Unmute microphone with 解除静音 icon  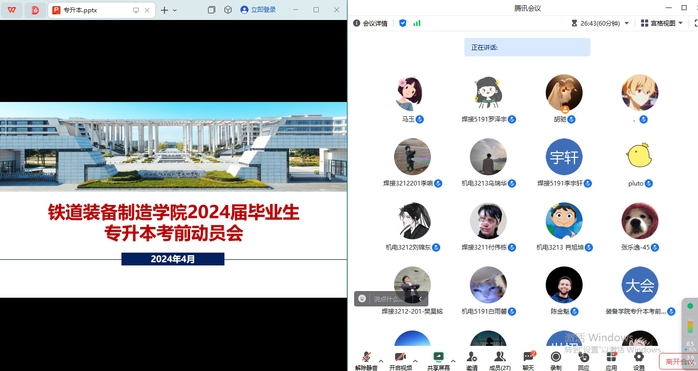pos(366,361)
